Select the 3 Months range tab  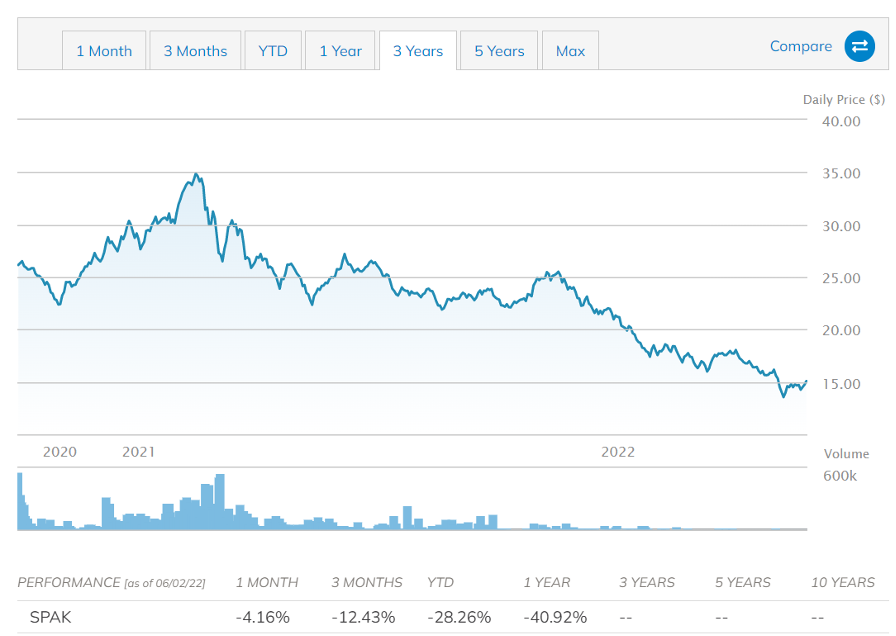(x=195, y=51)
